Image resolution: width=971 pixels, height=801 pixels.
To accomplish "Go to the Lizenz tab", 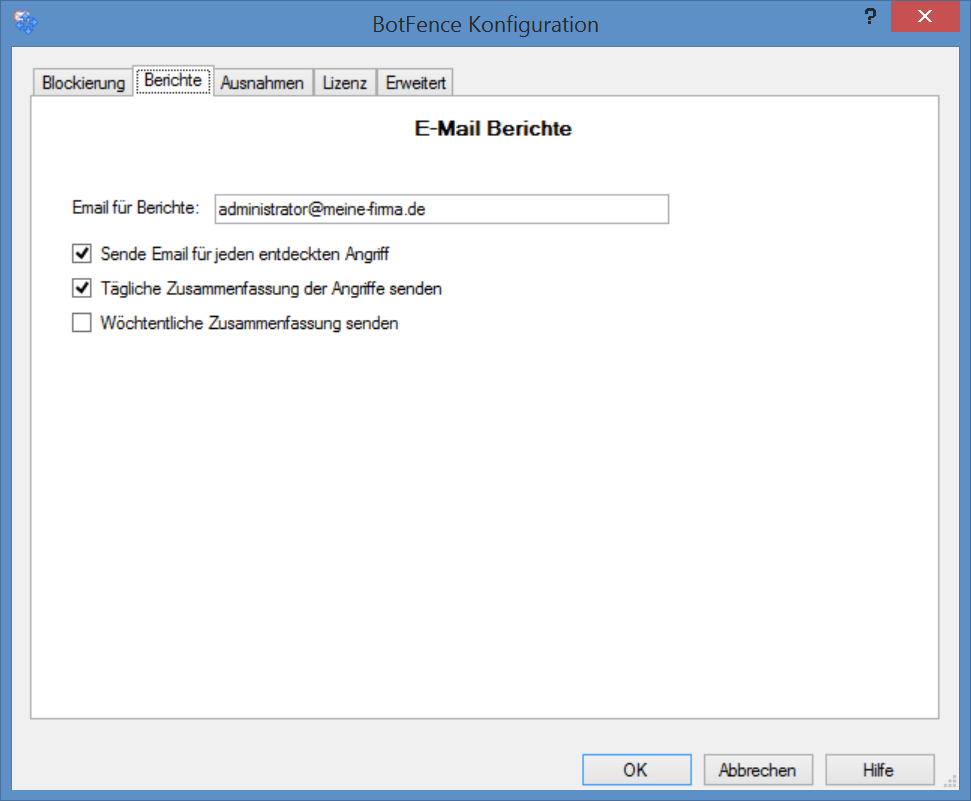I will coord(345,83).
